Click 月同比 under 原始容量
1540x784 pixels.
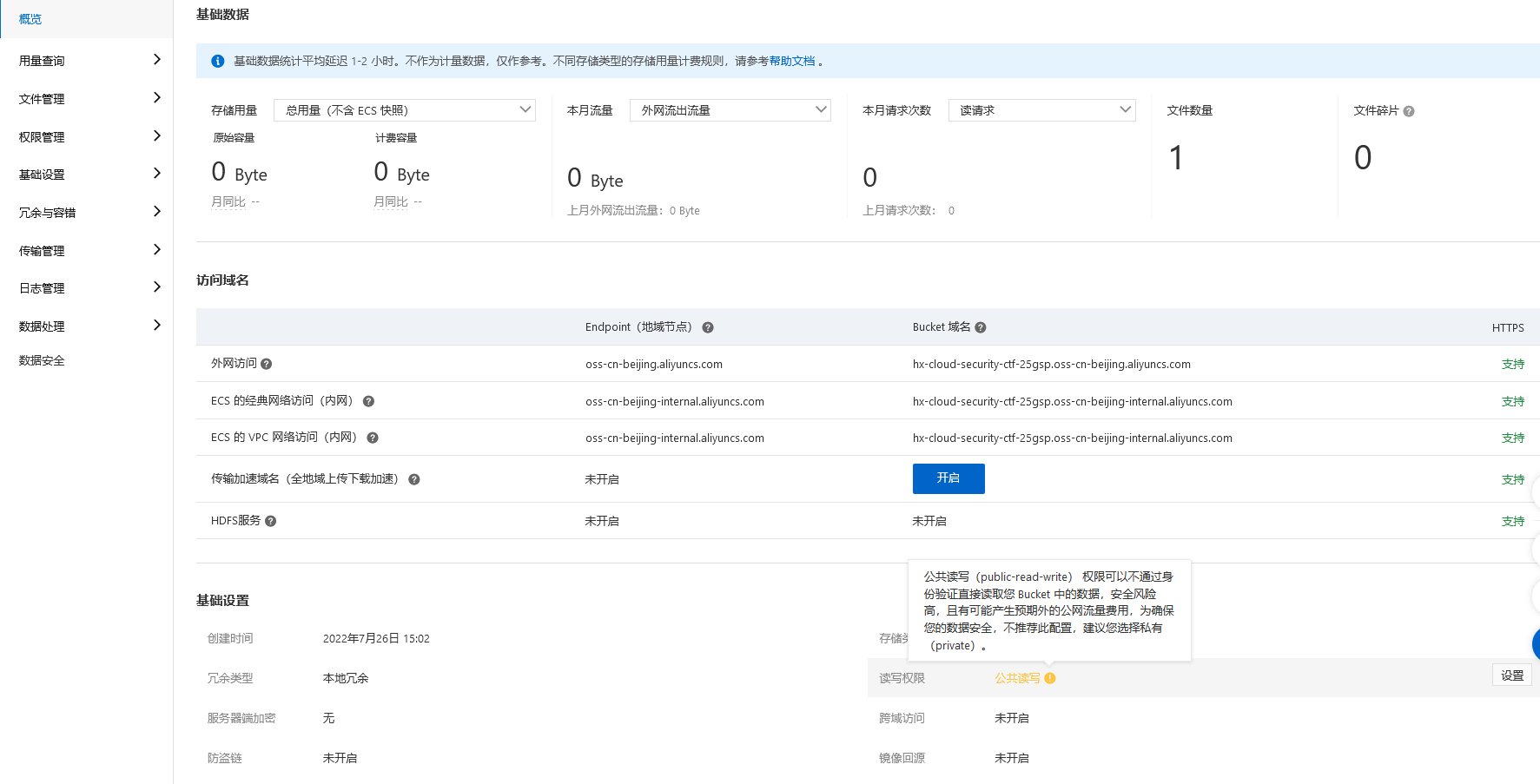point(228,201)
